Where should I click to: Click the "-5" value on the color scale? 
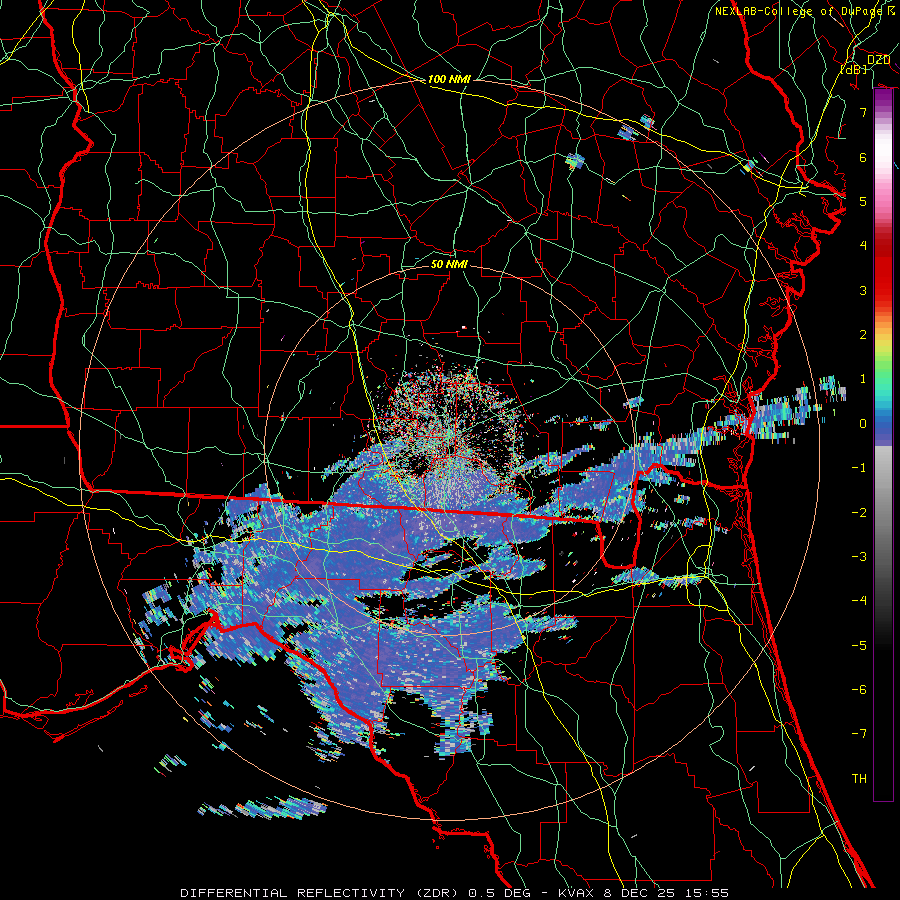click(x=859, y=646)
